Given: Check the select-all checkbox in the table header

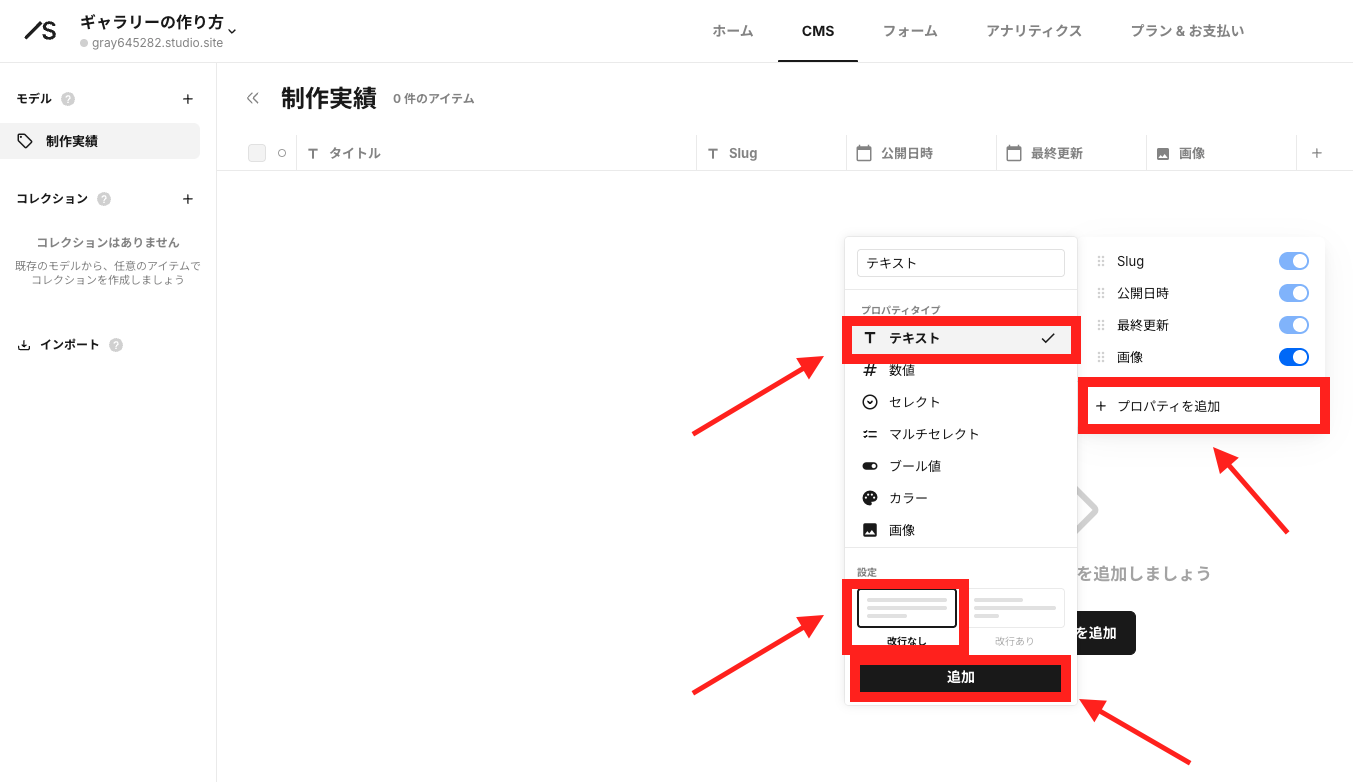Looking at the screenshot, I should [x=256, y=152].
